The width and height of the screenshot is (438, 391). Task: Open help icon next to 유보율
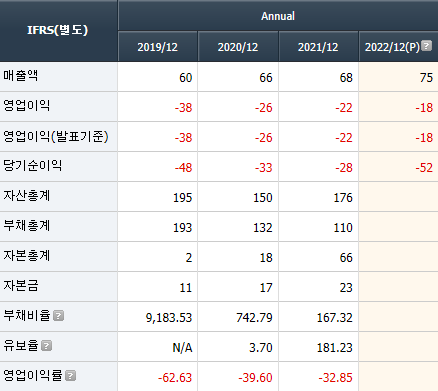pos(47,346)
